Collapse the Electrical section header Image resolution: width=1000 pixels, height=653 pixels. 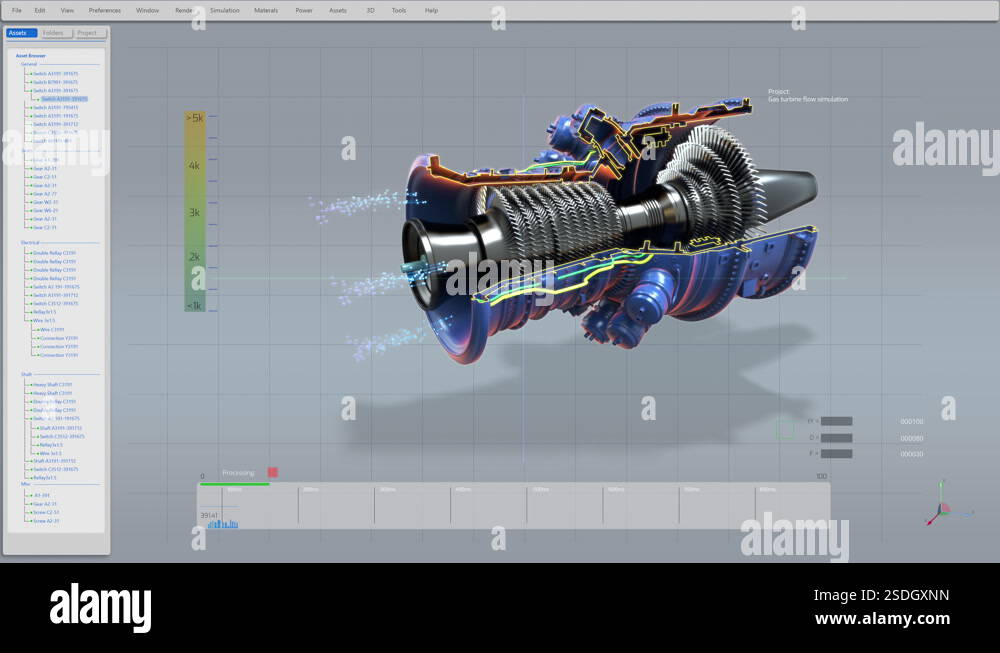(30, 242)
